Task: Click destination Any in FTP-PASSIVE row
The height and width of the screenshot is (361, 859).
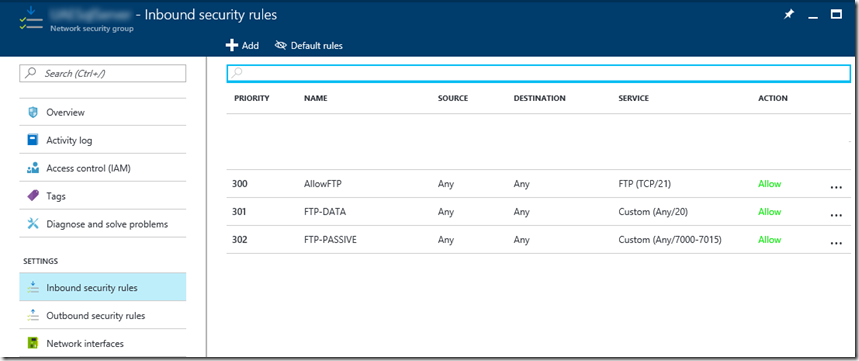Action: [522, 240]
